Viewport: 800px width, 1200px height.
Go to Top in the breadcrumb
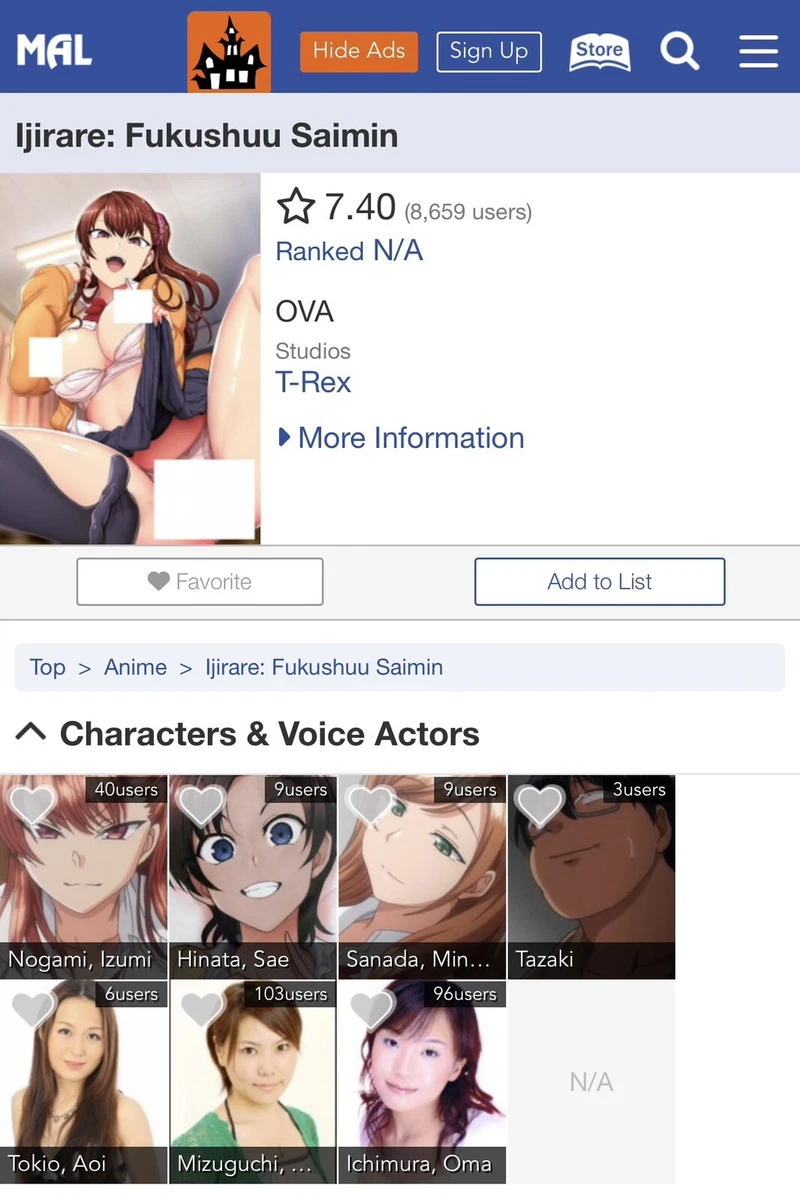[x=48, y=667]
